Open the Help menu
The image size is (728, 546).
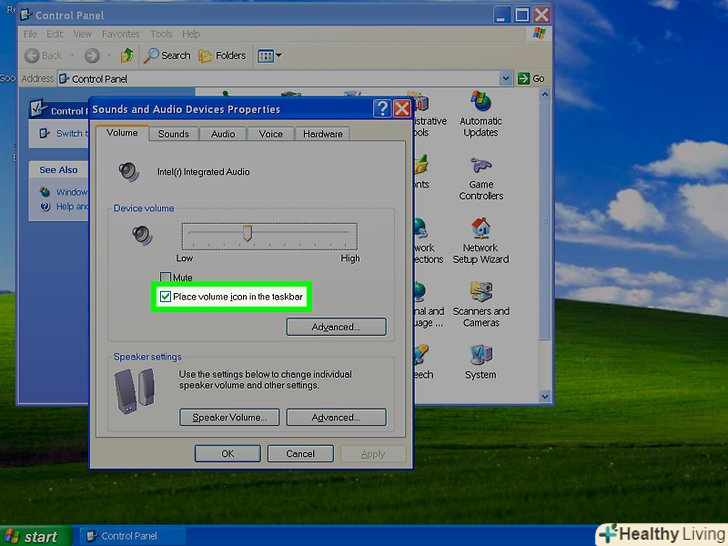(191, 34)
